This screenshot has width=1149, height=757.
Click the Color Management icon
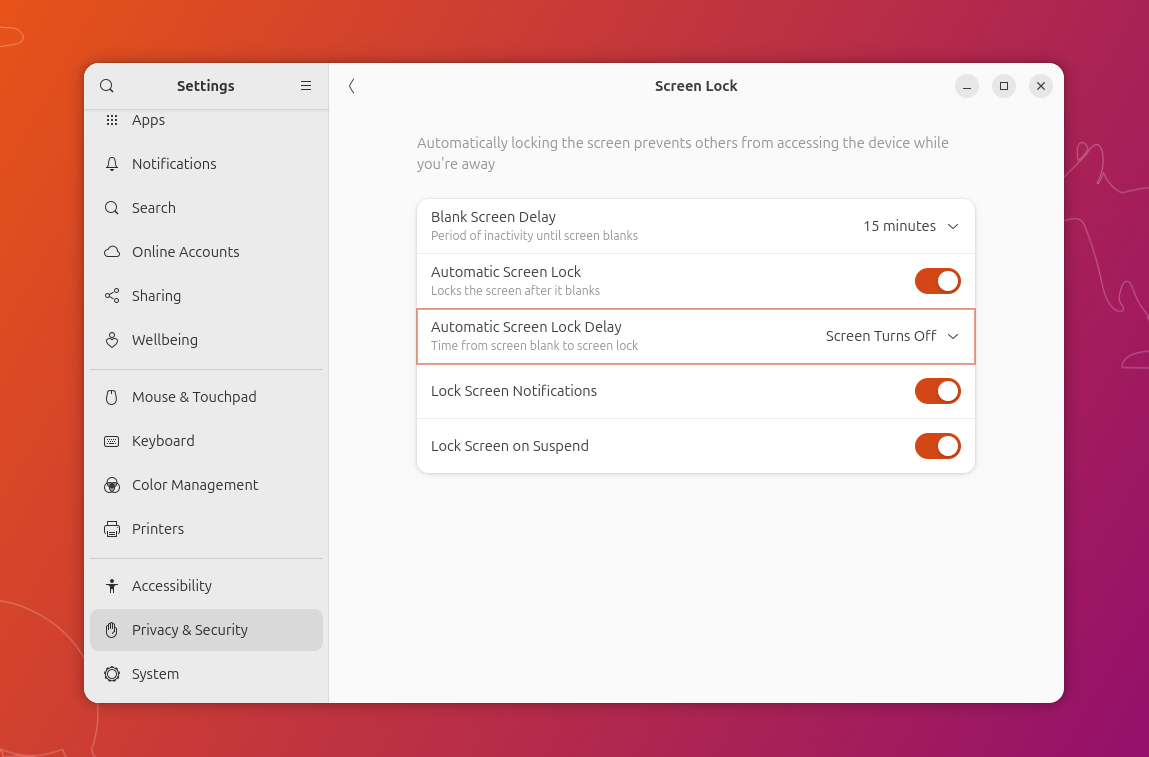[111, 484]
